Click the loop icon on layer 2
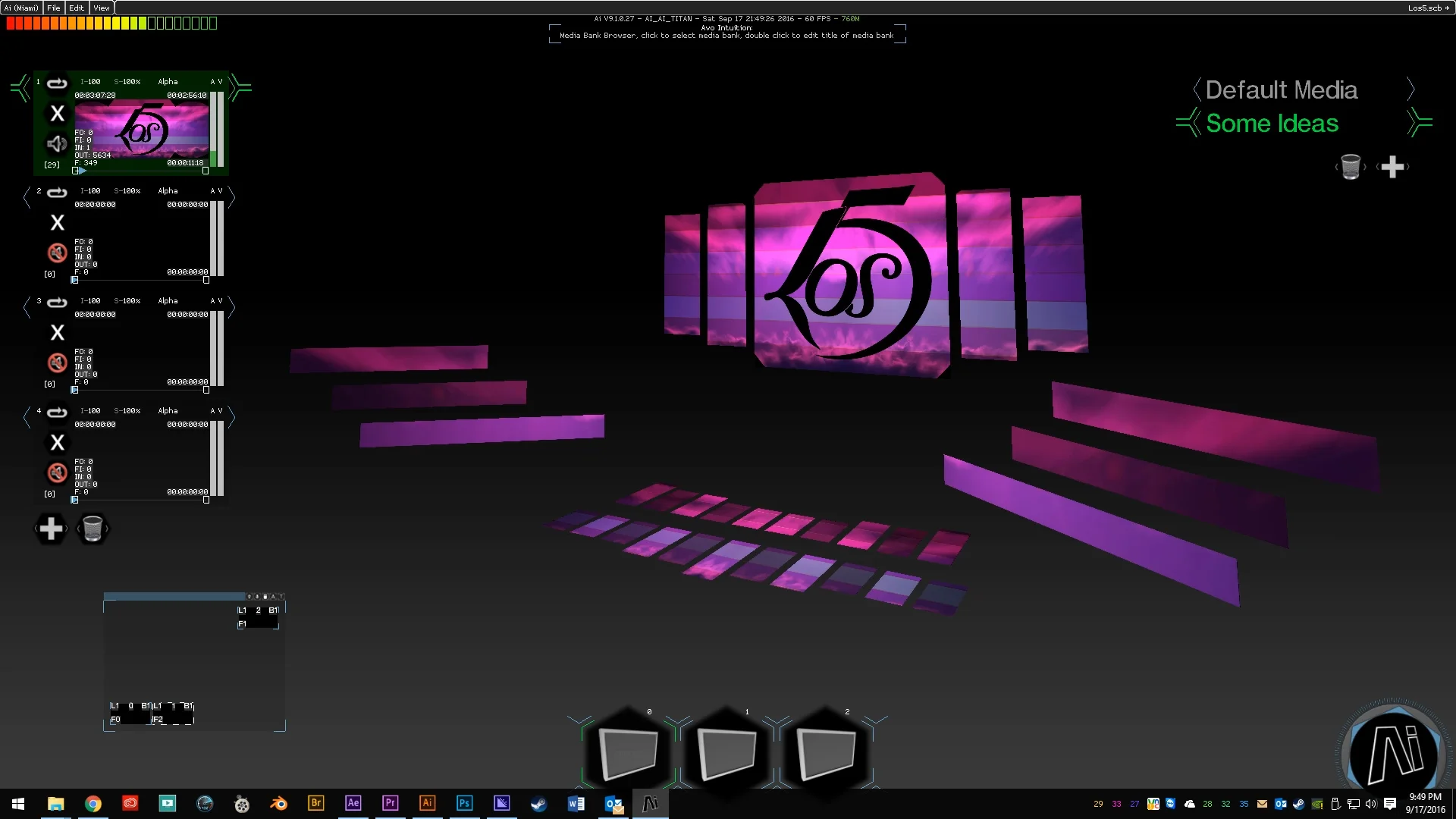Viewport: 1456px width, 819px height. point(57,192)
